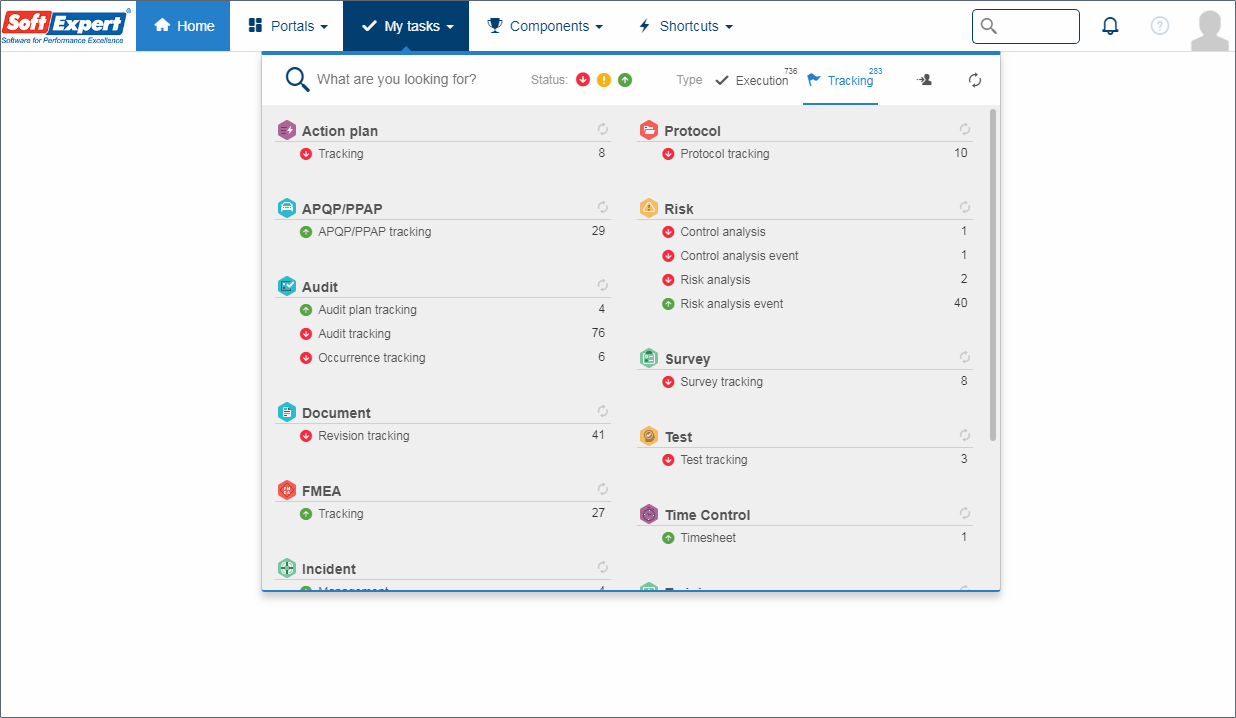Viewport: 1236px width, 718px height.
Task: Open the user profile avatar
Action: click(x=1210, y=30)
